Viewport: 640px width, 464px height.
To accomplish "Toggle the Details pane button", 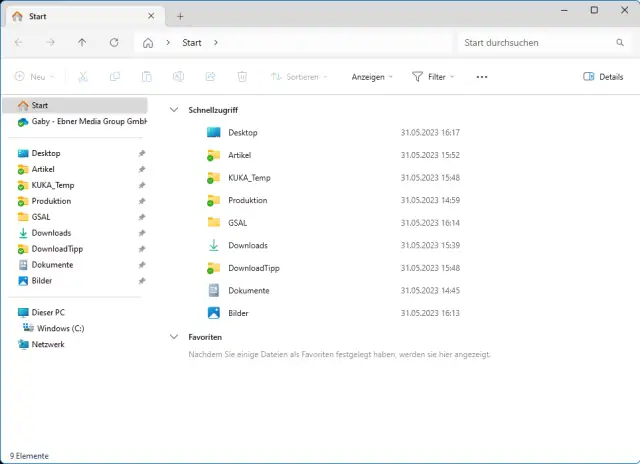I will click(603, 77).
